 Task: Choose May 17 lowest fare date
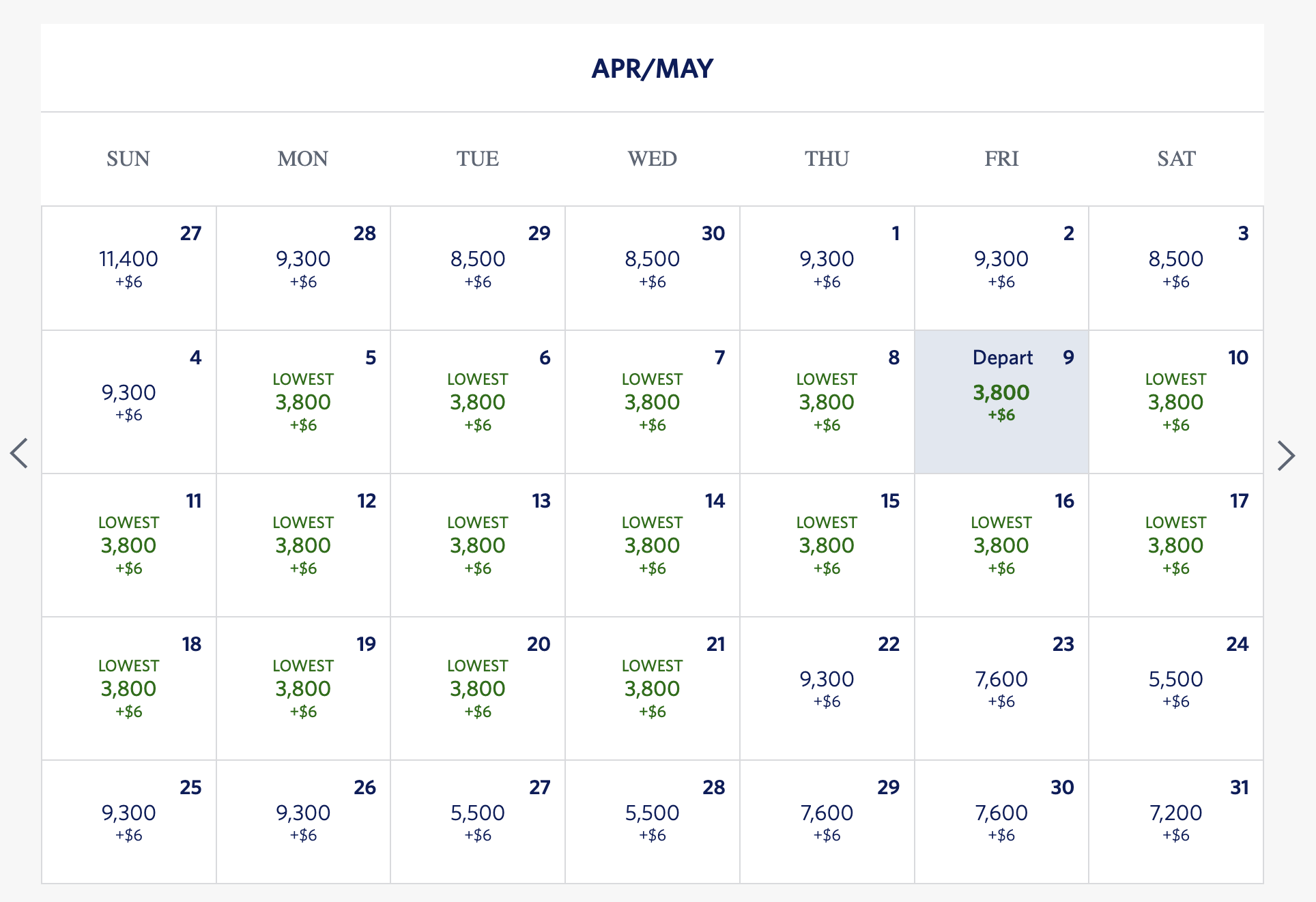pyautogui.click(x=1175, y=545)
